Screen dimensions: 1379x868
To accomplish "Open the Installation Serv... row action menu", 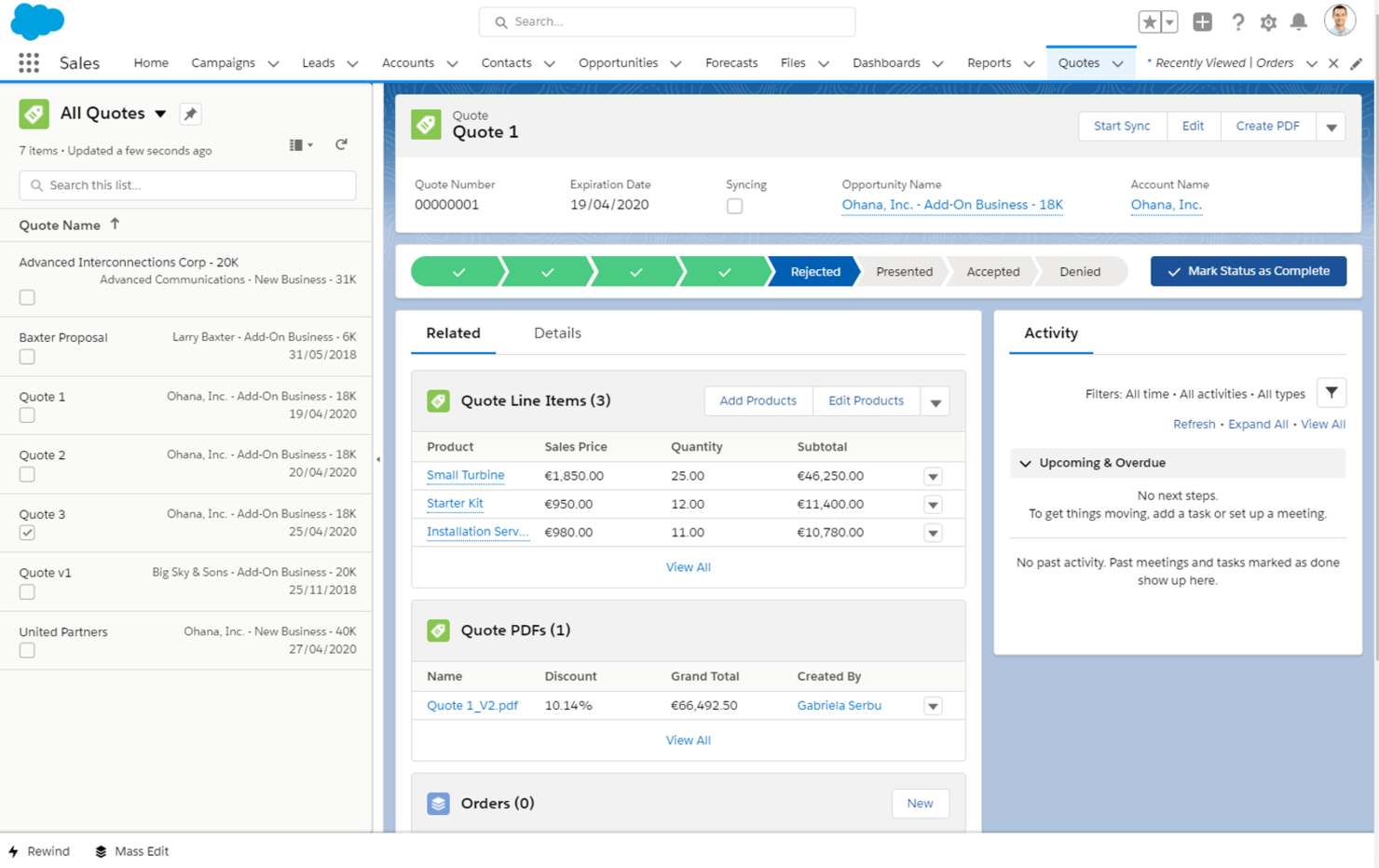I will coord(933,534).
